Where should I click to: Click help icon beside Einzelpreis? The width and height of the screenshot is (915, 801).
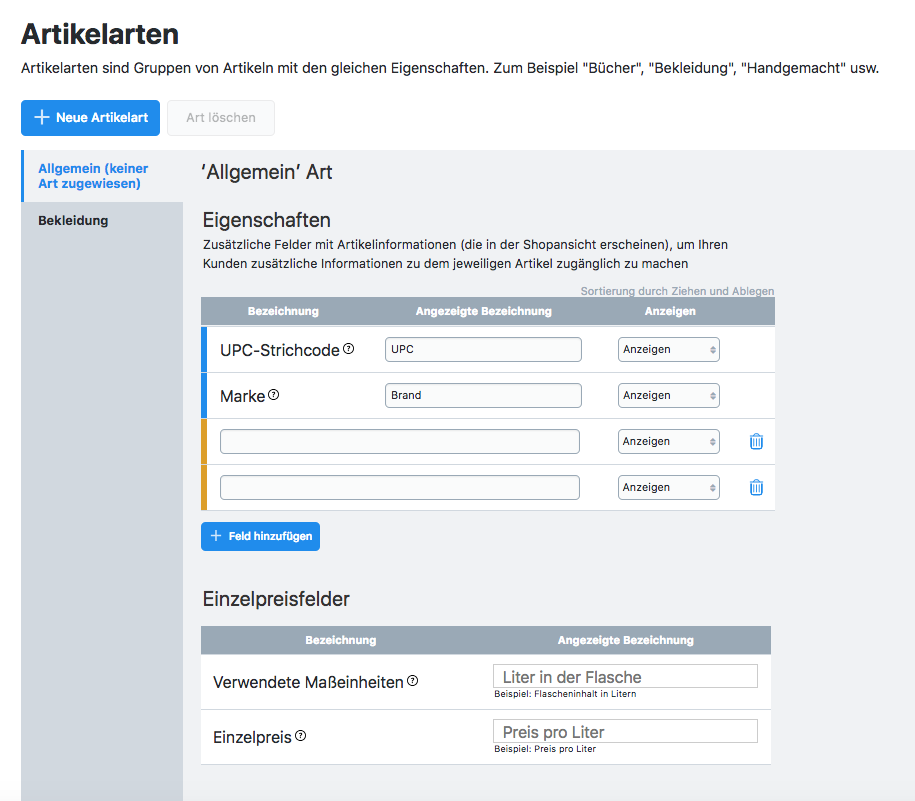tap(300, 736)
